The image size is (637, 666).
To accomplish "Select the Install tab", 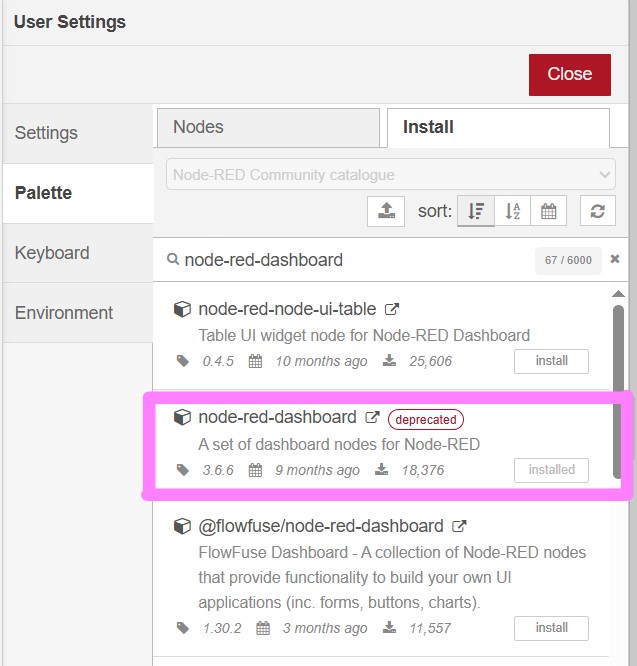I will click(499, 127).
